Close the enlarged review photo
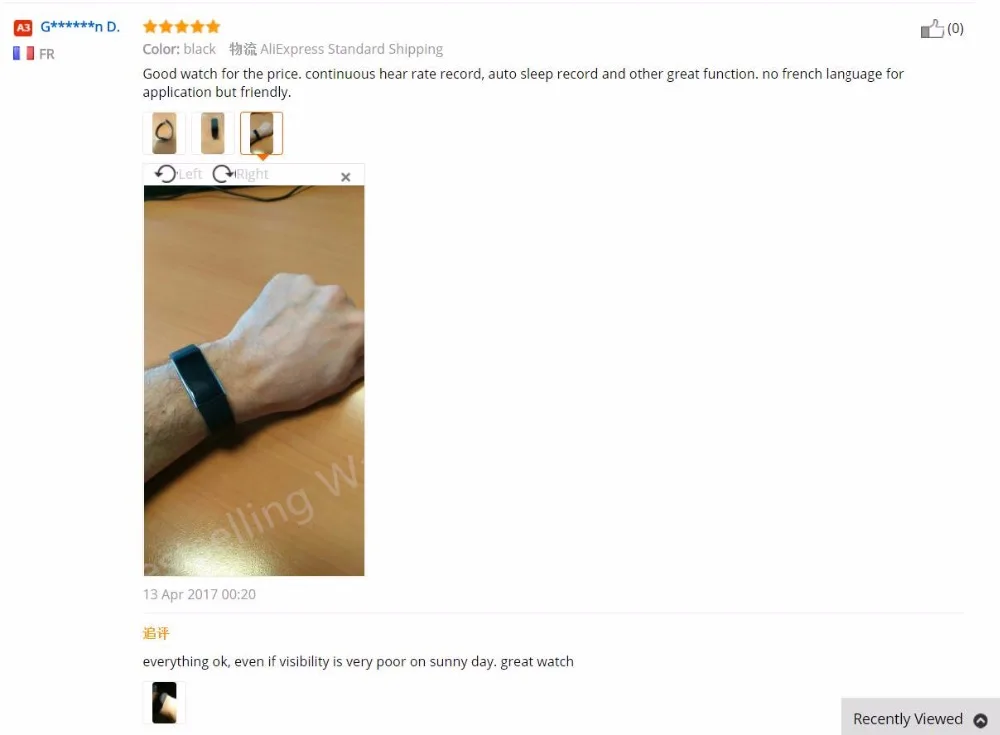 pos(346,177)
